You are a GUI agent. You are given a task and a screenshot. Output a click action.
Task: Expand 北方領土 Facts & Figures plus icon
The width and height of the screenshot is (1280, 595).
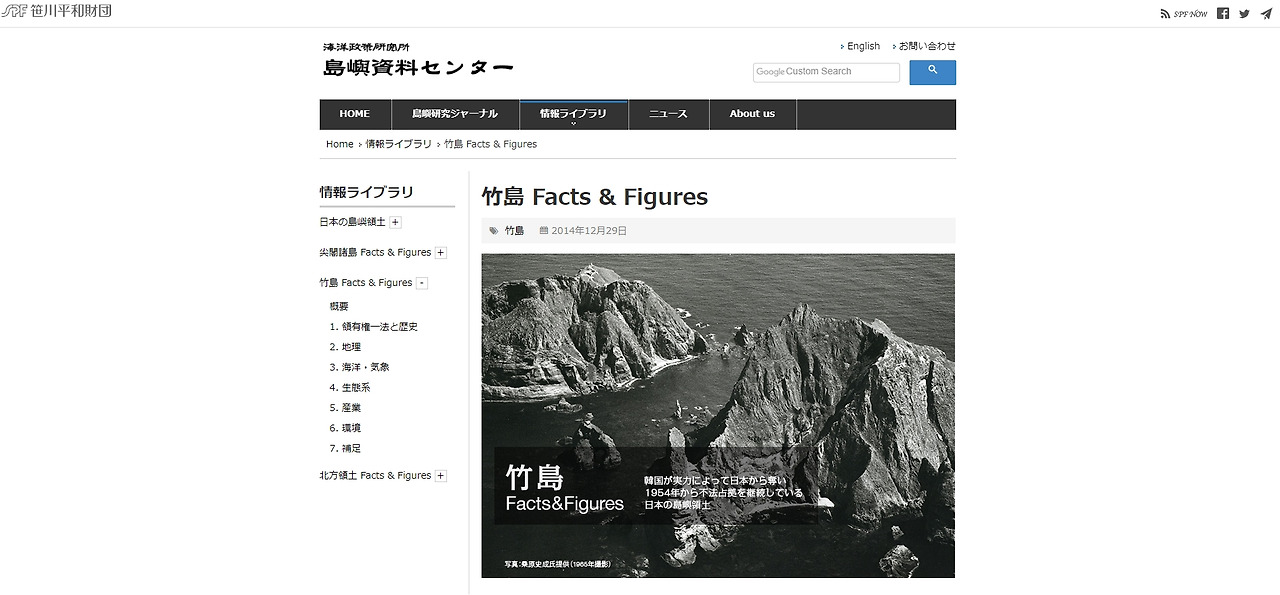(x=441, y=476)
